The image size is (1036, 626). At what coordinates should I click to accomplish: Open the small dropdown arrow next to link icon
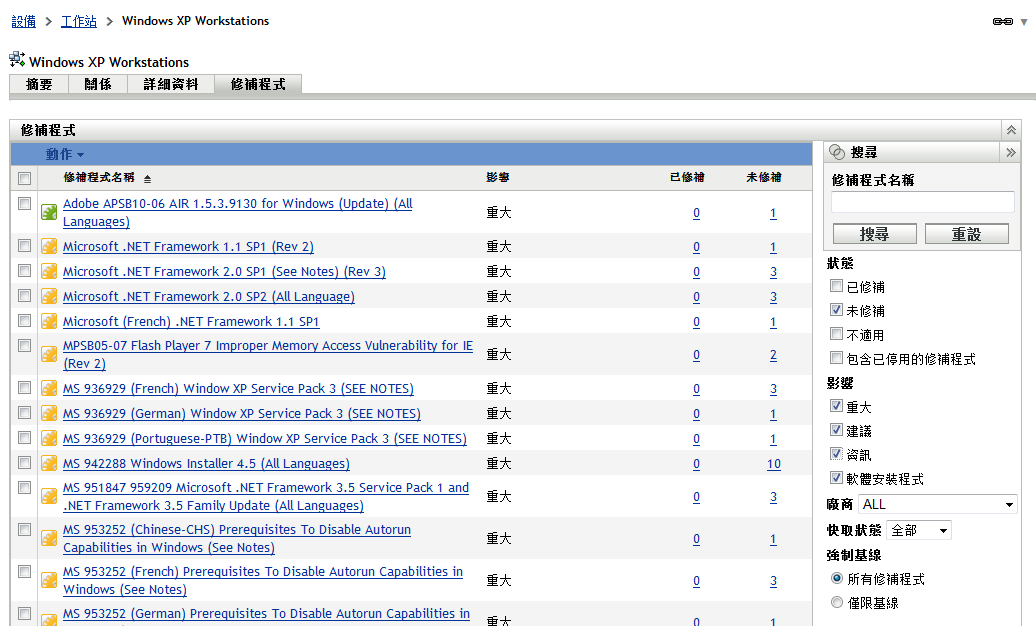pos(1024,22)
